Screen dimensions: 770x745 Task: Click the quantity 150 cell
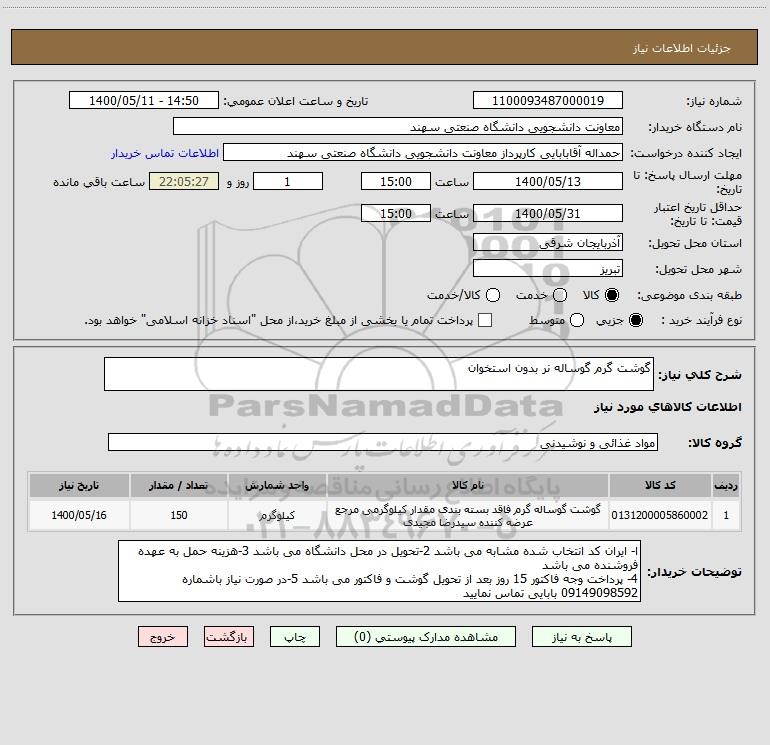click(179, 515)
